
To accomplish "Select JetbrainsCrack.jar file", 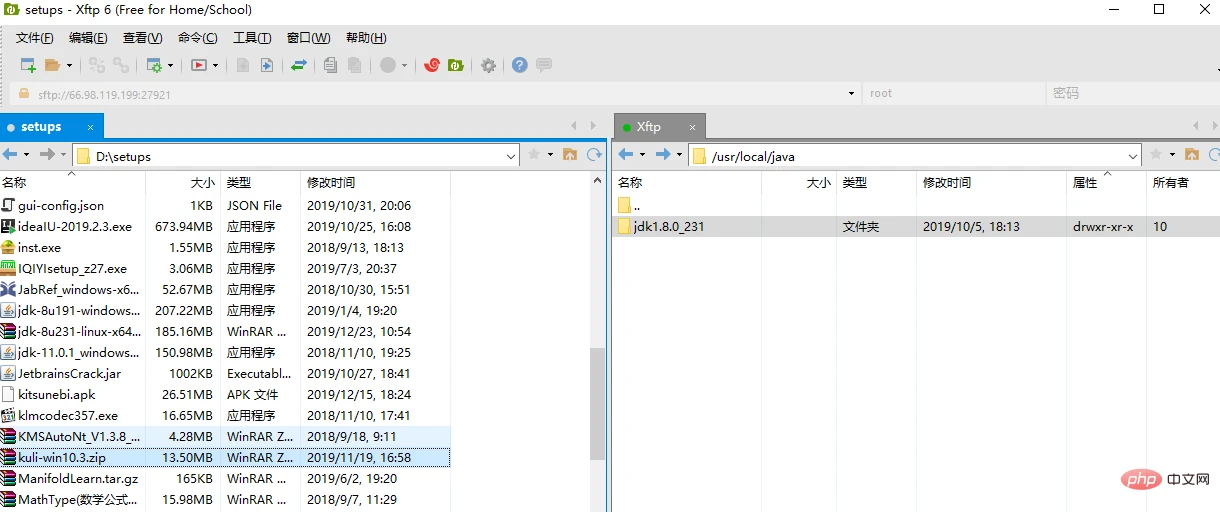I will pos(225,374).
